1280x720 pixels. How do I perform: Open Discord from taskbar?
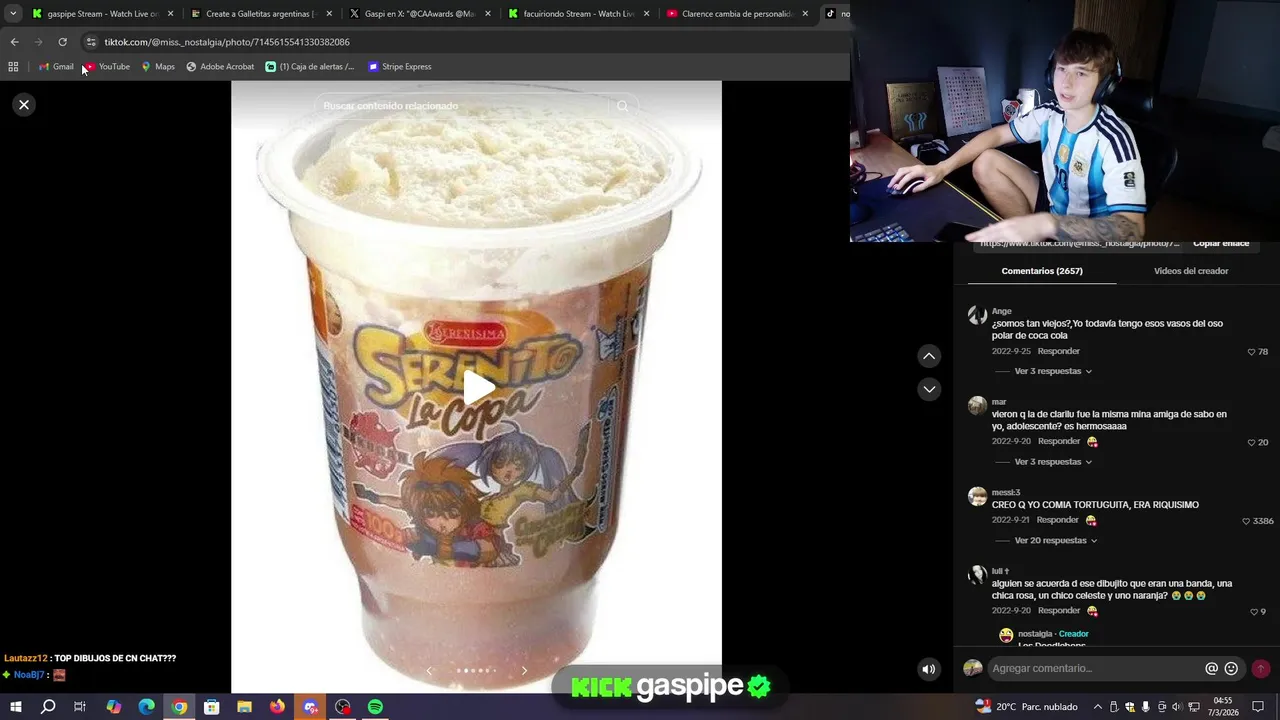[310, 707]
